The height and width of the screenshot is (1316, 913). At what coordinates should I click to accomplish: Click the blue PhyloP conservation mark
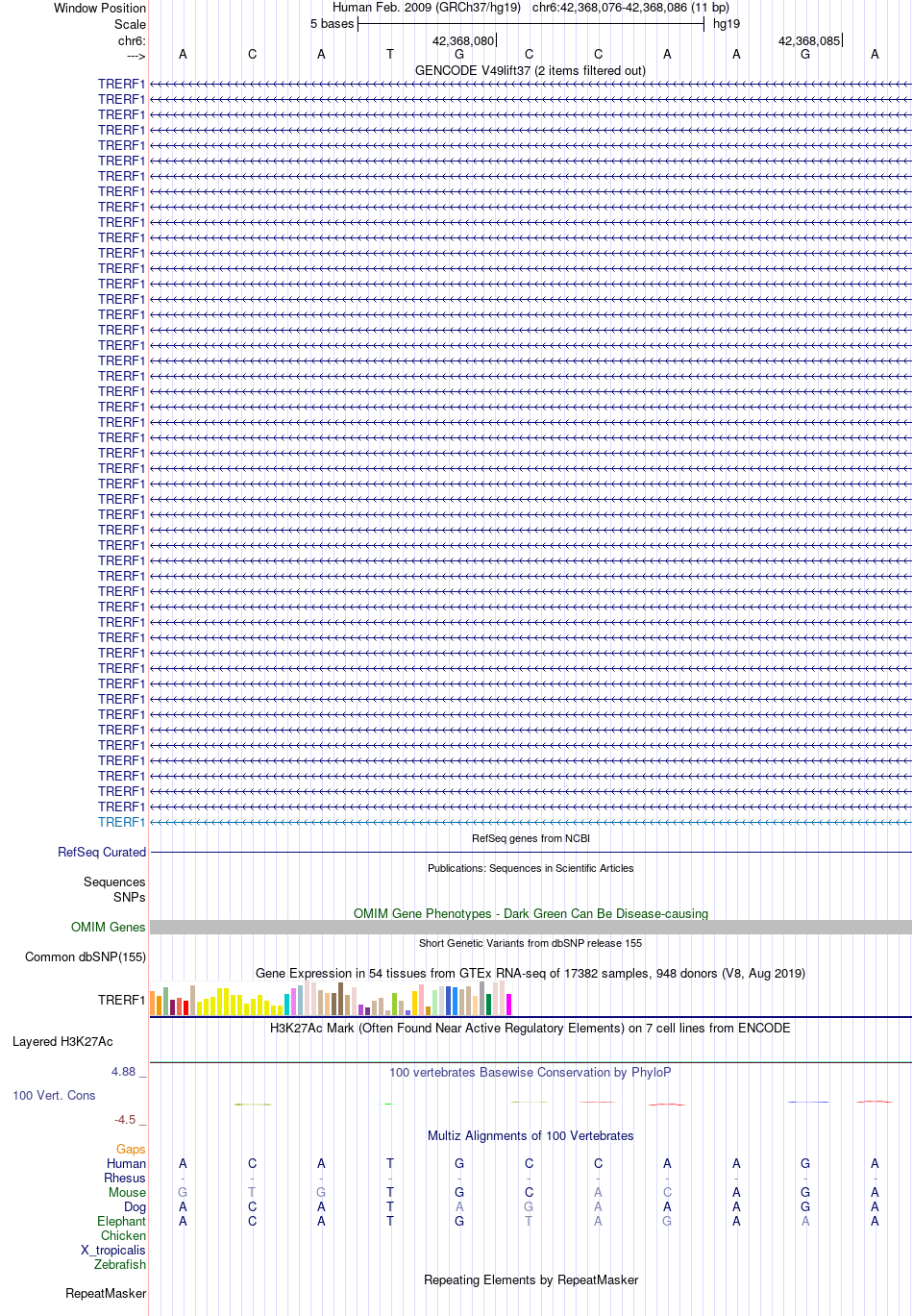[x=807, y=1102]
